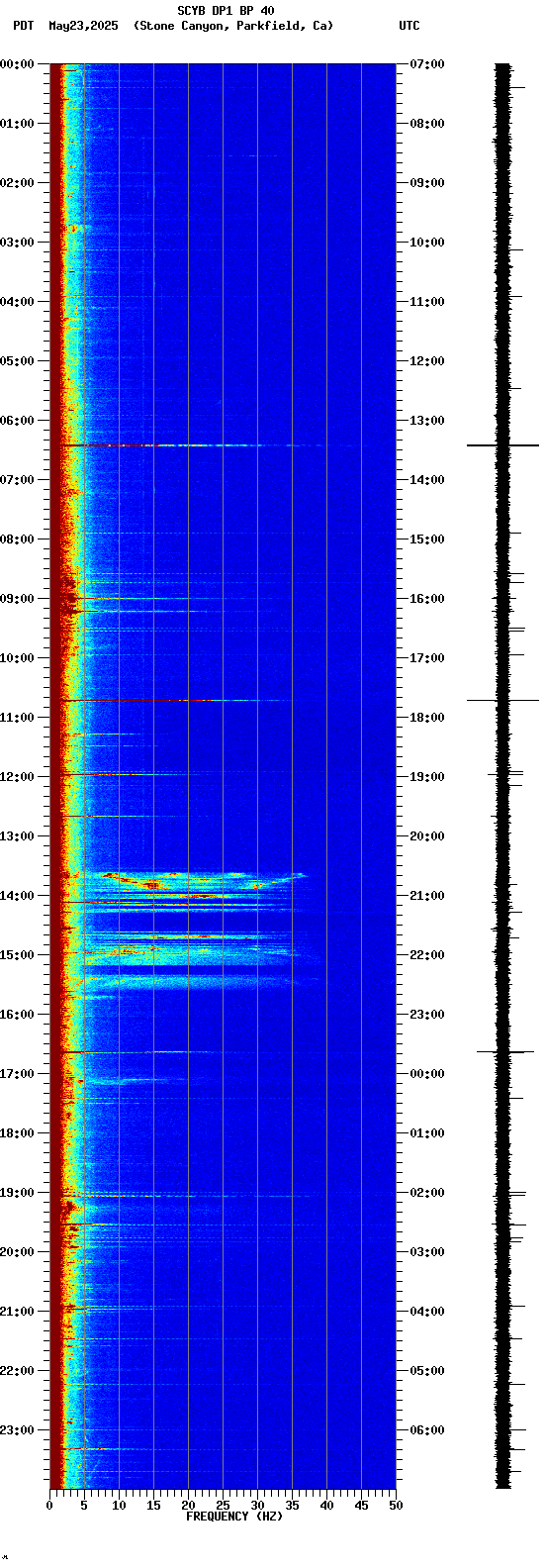The height and width of the screenshot is (1568, 546).
Task: Click the UTC time label '13:00'
Action: coord(427,421)
